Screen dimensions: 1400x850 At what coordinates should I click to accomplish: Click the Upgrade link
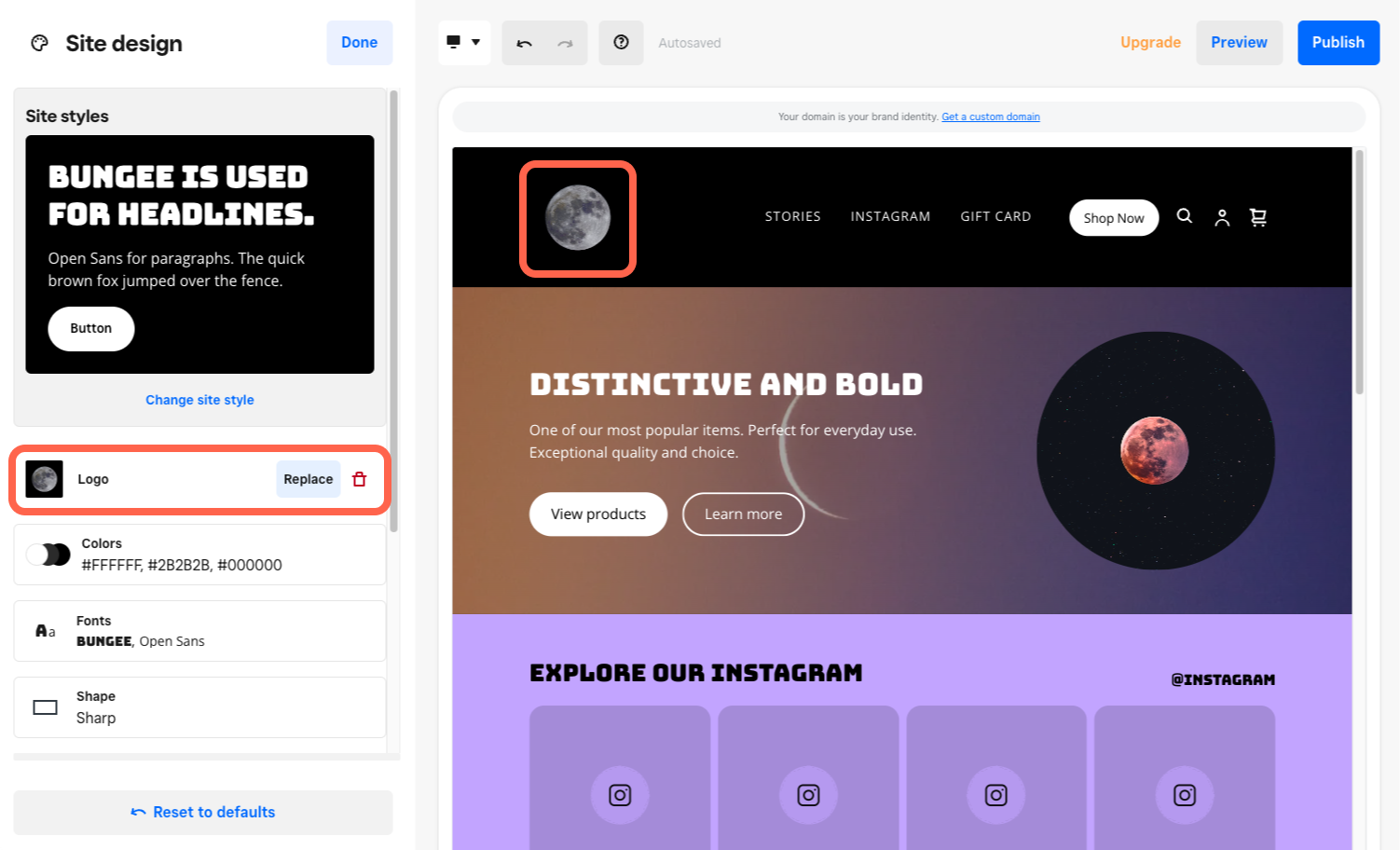click(x=1150, y=43)
